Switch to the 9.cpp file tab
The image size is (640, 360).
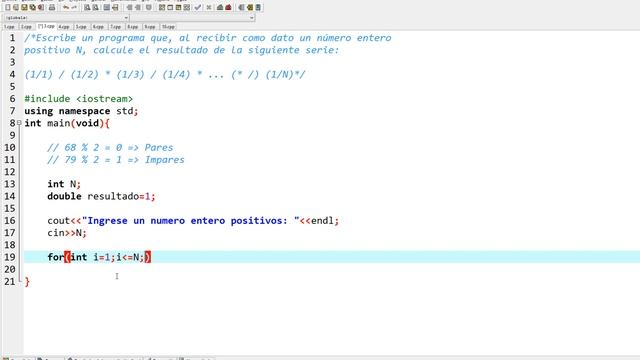coord(150,27)
